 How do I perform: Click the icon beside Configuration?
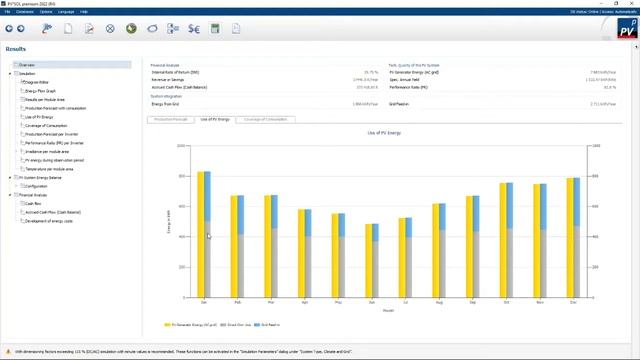(23, 186)
